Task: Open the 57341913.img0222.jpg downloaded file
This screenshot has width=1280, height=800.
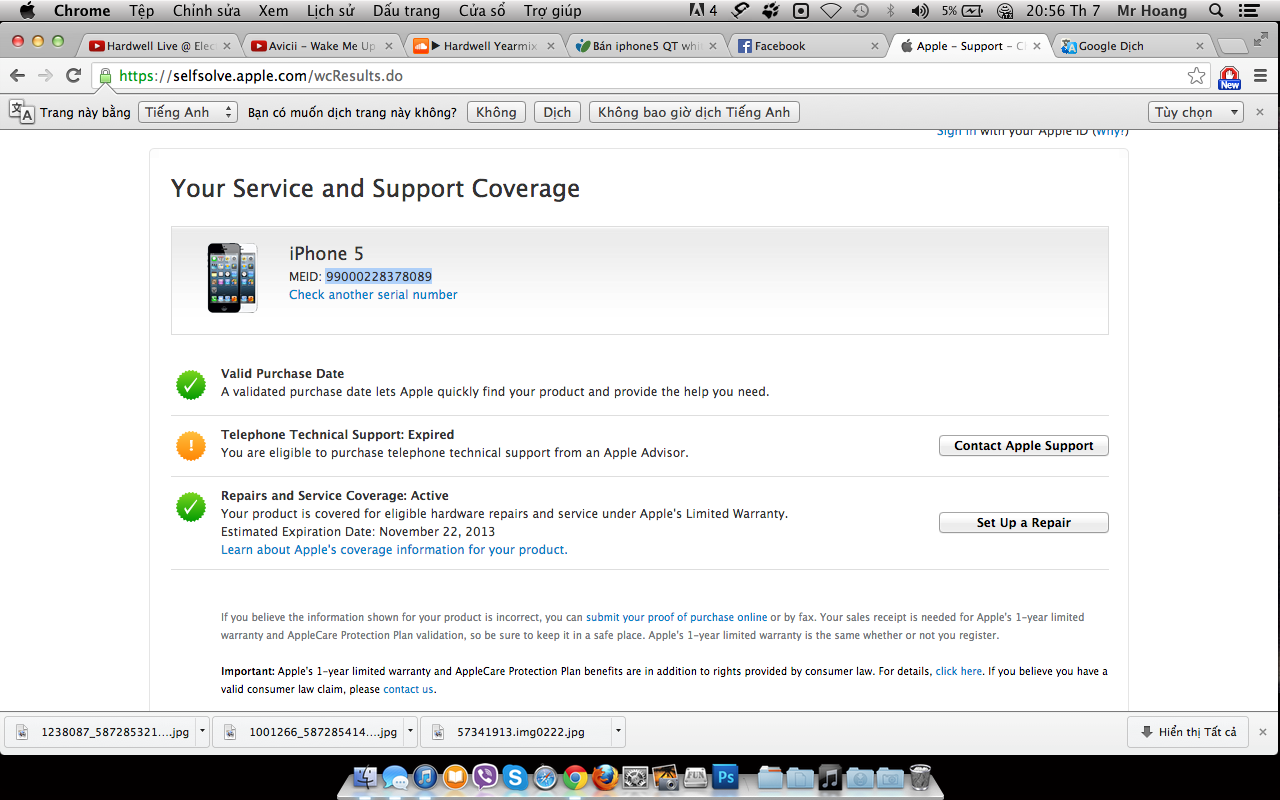Action: [x=515, y=732]
